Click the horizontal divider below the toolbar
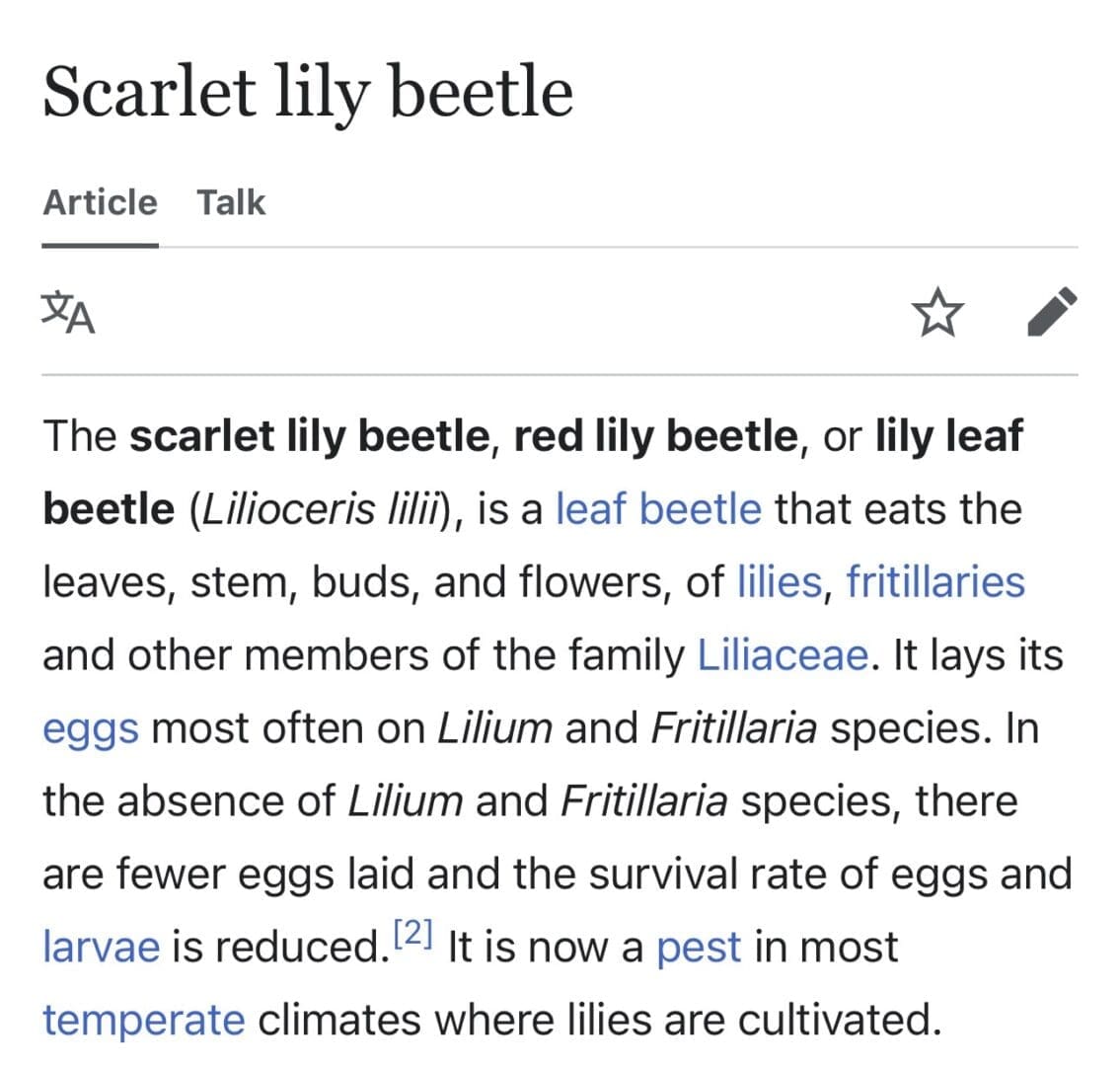 point(560,375)
